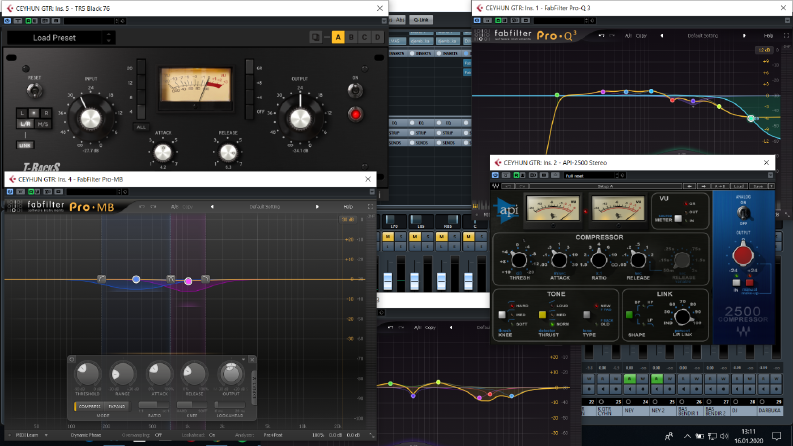Click the ATTACK knob on Black 76

pos(163,152)
